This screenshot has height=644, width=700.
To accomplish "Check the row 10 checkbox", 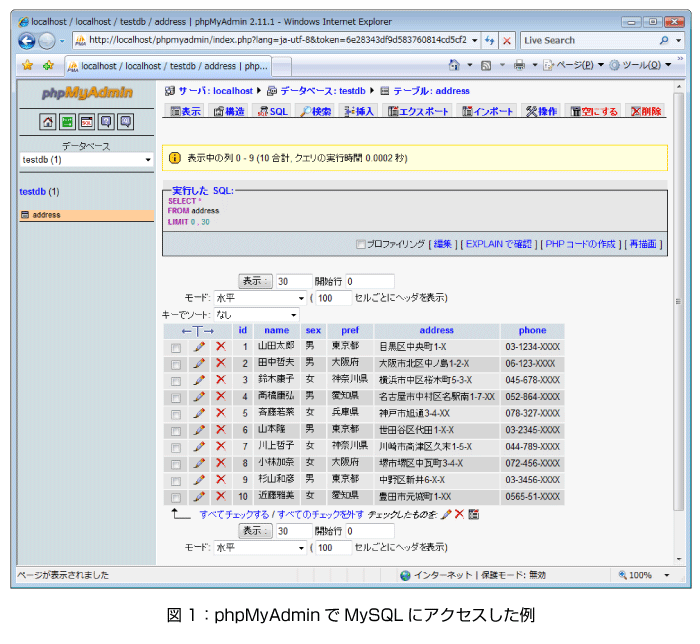I will coord(176,498).
